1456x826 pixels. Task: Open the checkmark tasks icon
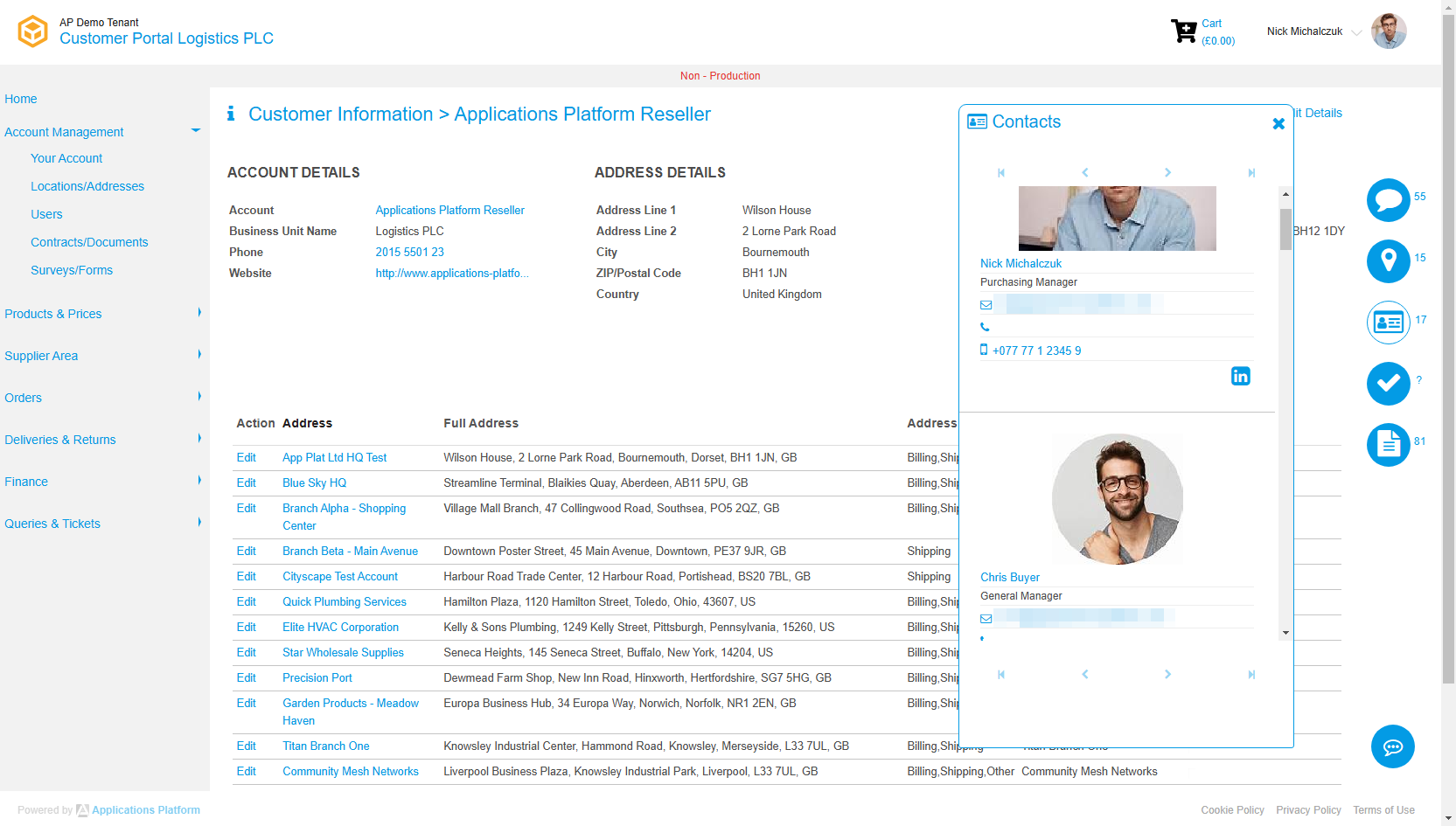pyautogui.click(x=1389, y=384)
